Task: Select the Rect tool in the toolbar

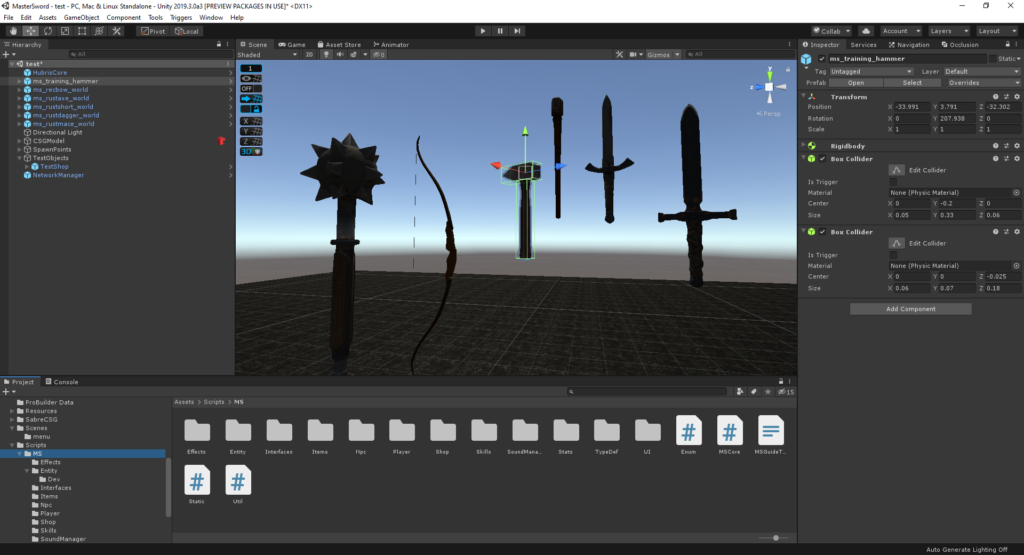Action: point(82,31)
